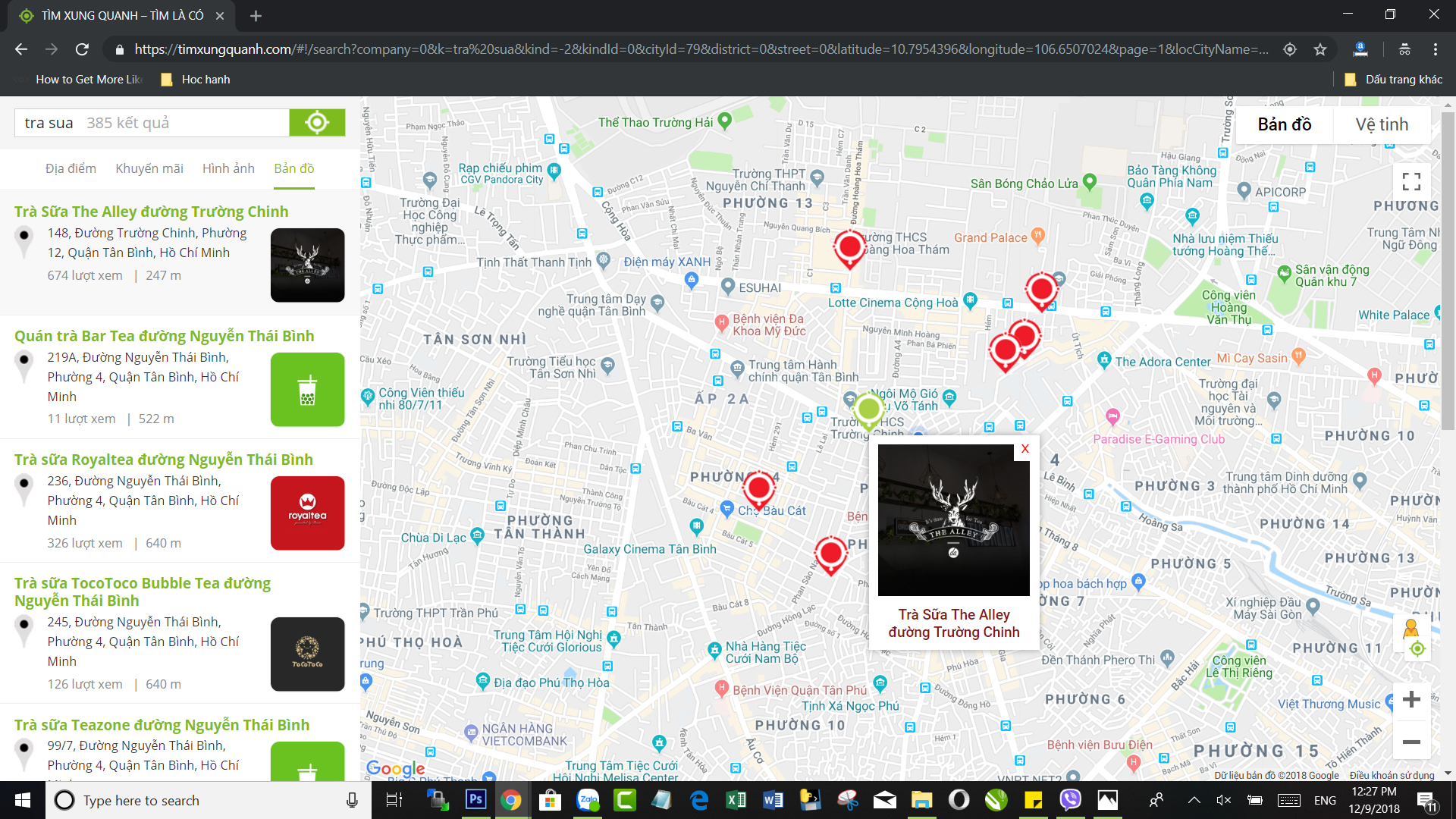This screenshot has width=1456, height=819.
Task: Open the notification action center
Action: point(1426,800)
